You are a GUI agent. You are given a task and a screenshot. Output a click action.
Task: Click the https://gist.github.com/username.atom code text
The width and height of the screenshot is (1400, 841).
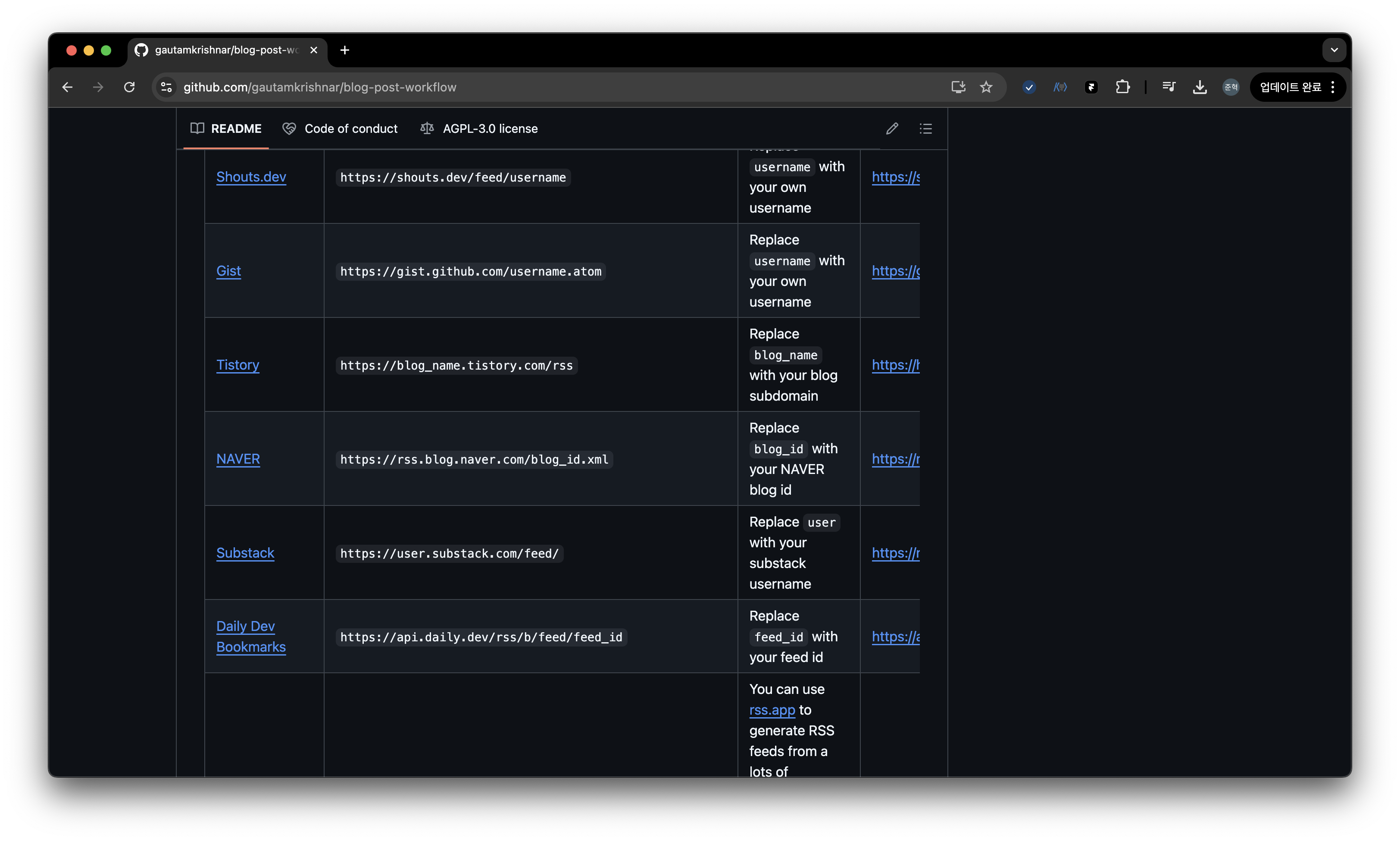click(471, 271)
